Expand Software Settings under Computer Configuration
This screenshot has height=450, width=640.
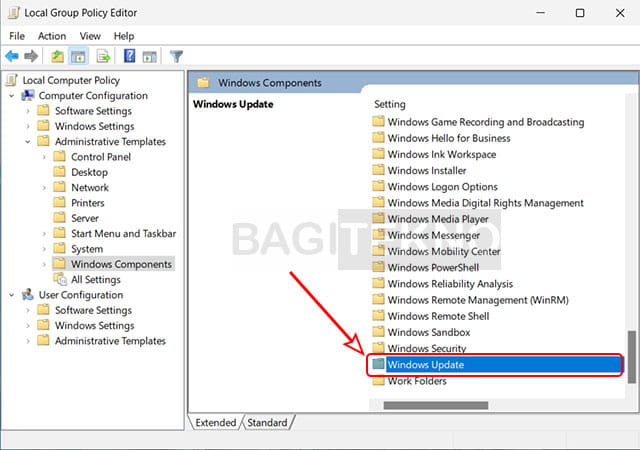tap(28, 111)
